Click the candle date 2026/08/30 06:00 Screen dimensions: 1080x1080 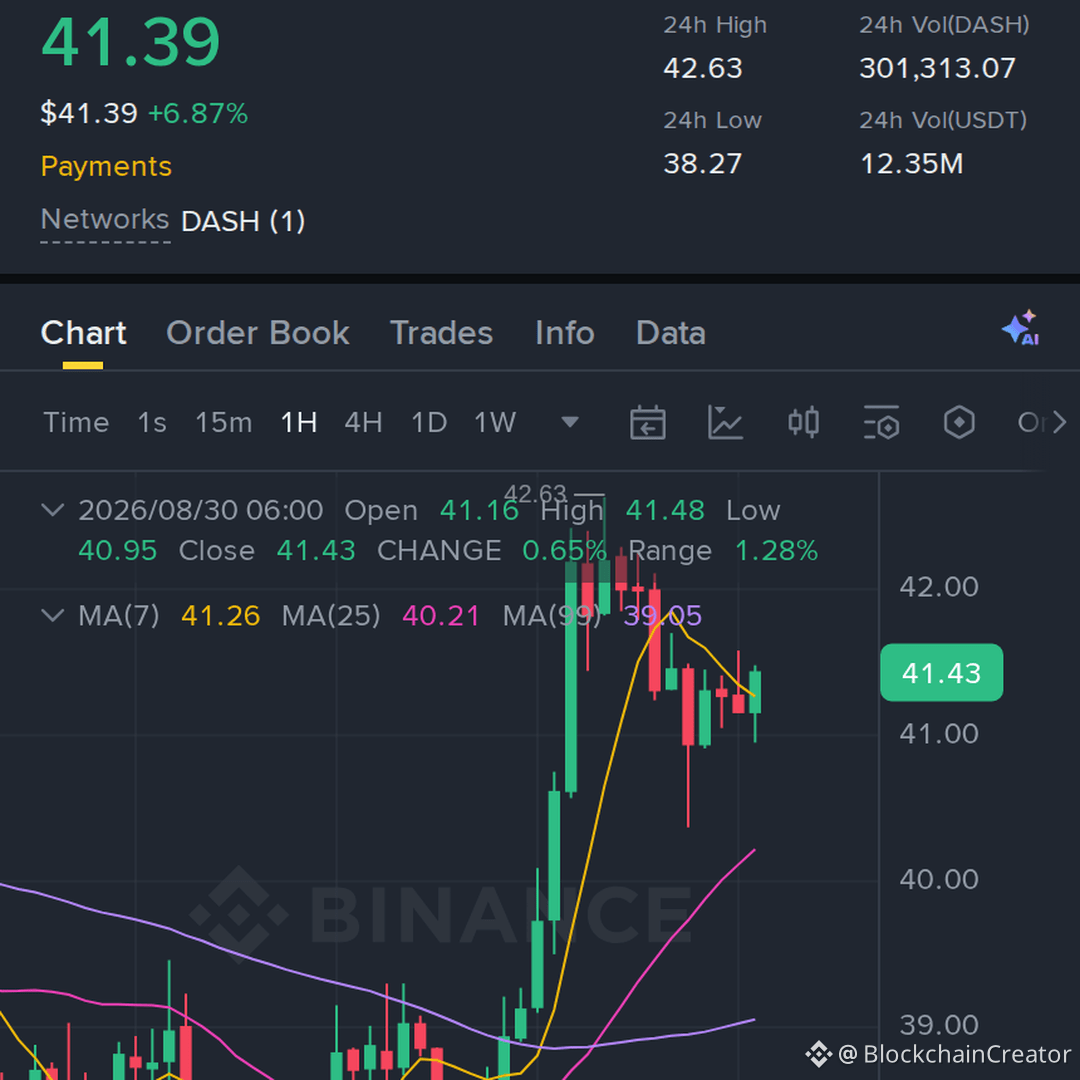200,510
